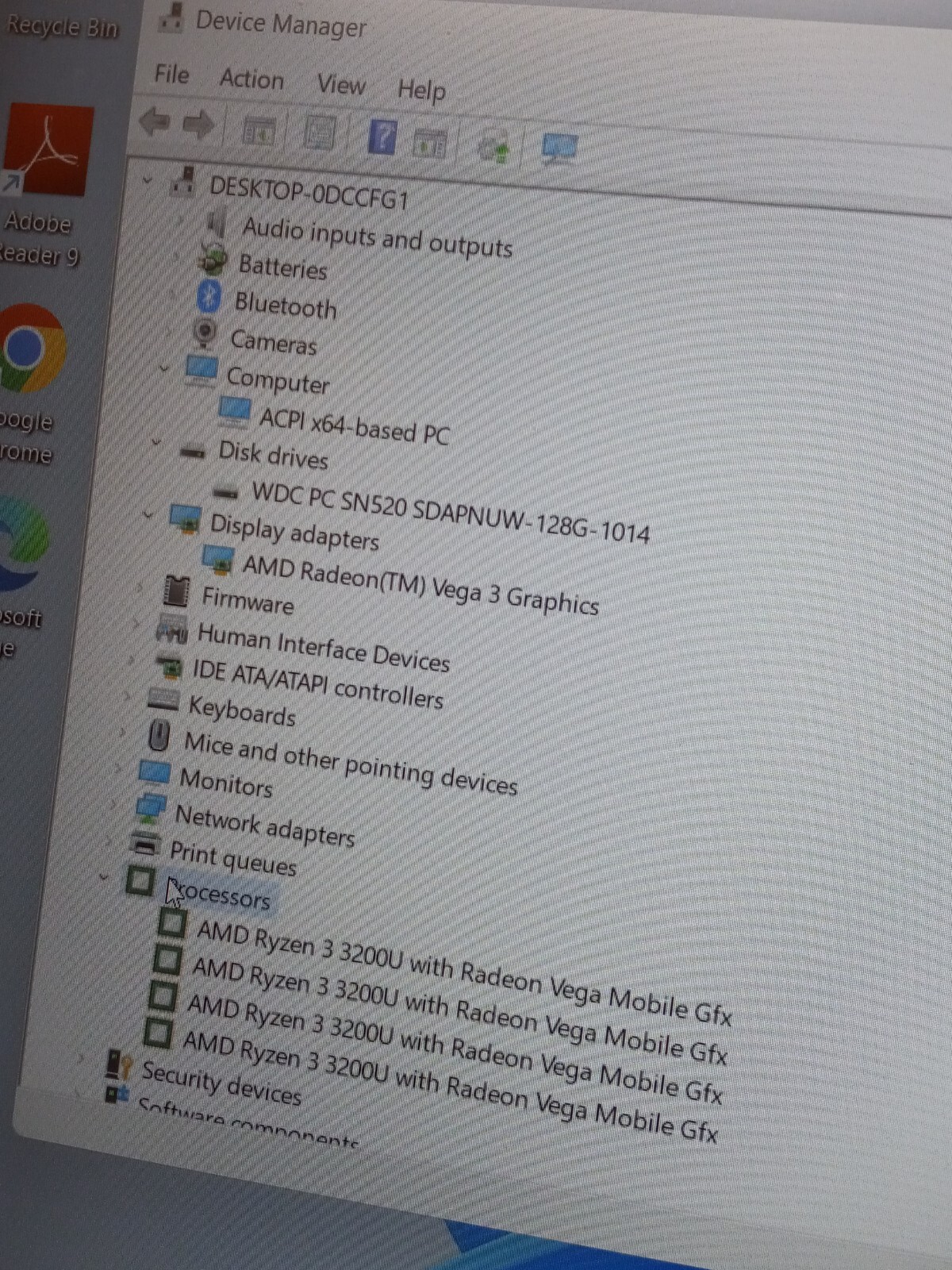Toggle the Show/Hide Console Tree toolbar icon
952x1270 pixels.
[x=259, y=130]
